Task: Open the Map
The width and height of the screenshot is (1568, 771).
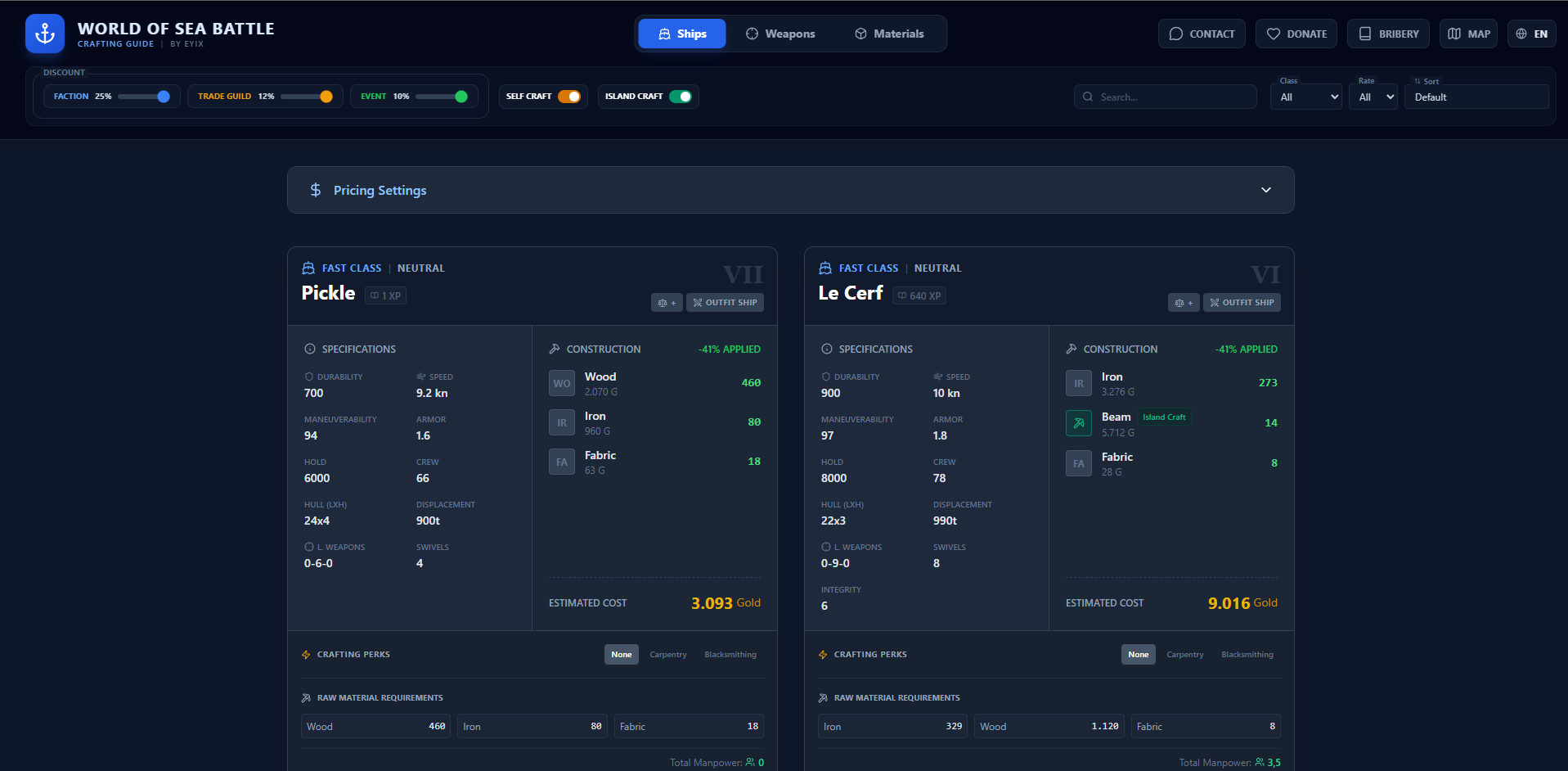Action: 1468,34
